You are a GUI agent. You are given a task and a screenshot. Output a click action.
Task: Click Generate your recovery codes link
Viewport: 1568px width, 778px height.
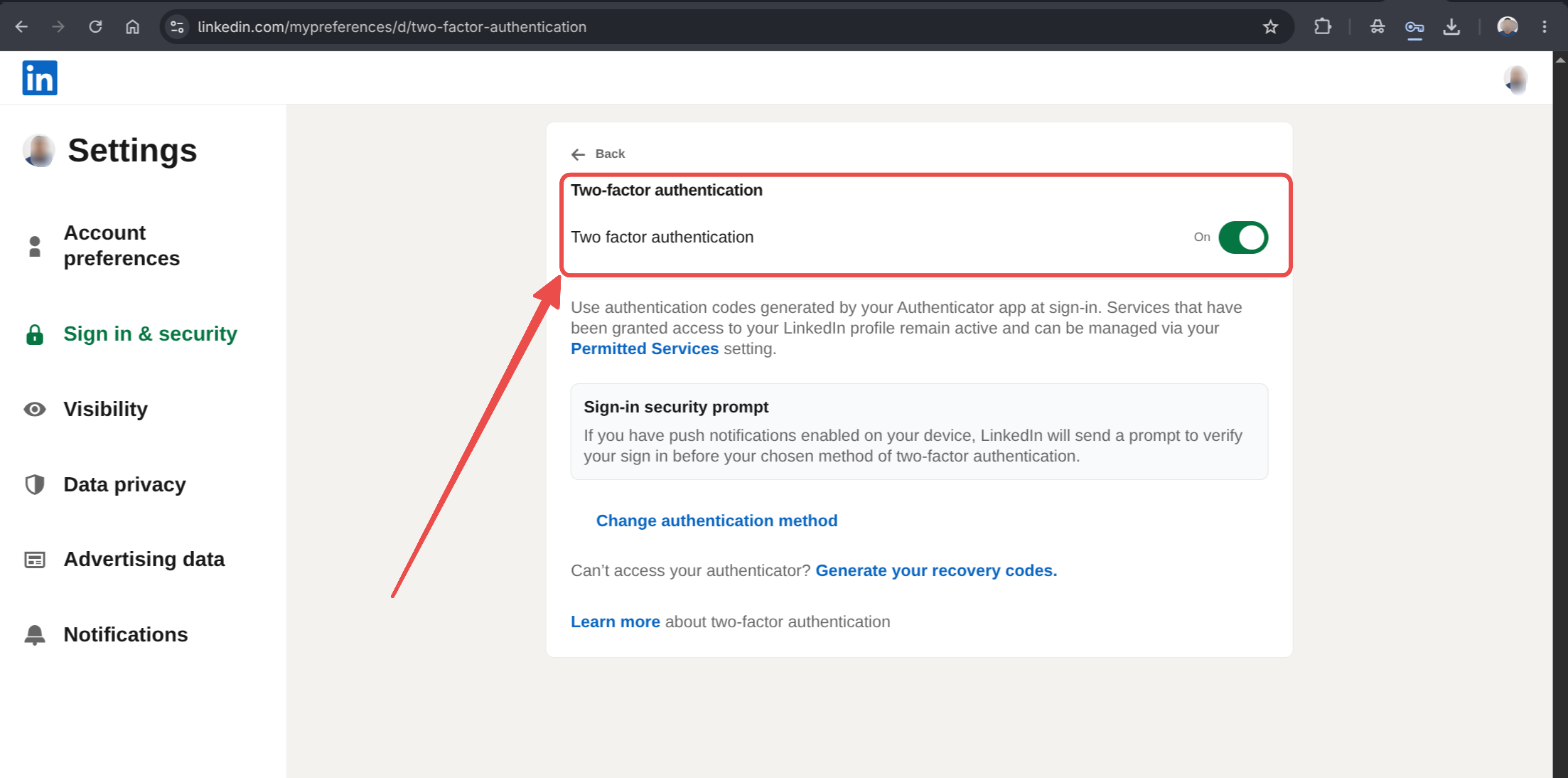[936, 571]
